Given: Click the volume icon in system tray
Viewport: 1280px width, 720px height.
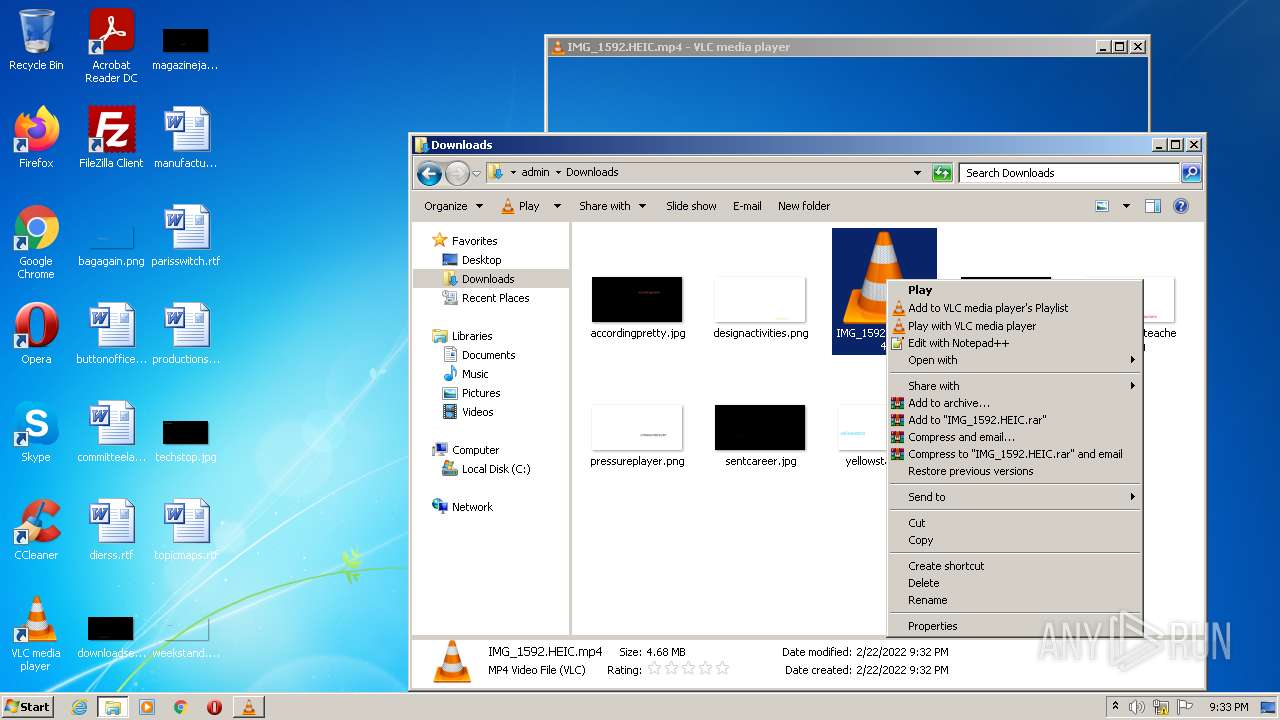Looking at the screenshot, I should (x=1137, y=707).
